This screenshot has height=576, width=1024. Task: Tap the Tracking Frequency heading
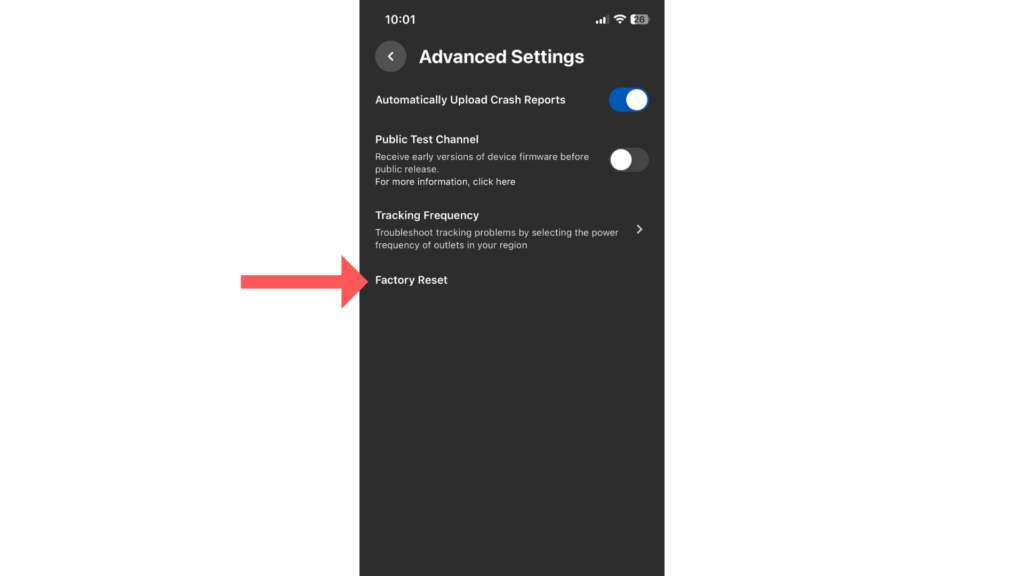tap(426, 216)
